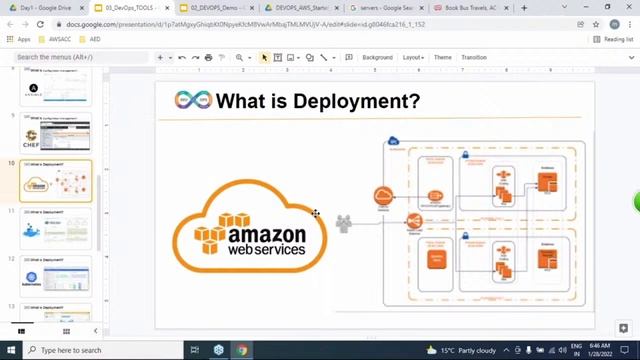This screenshot has height=360, width=640.
Task: Click the undo arrow icon
Action: coord(182,58)
